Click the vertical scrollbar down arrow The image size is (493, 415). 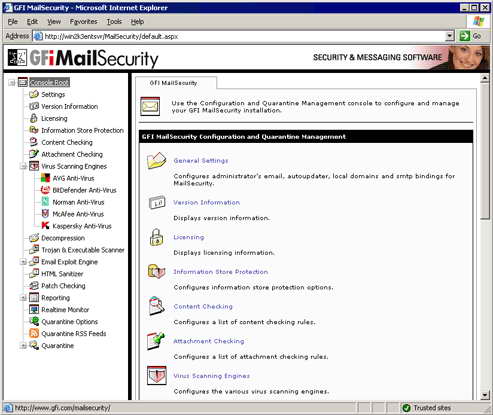(x=485, y=396)
